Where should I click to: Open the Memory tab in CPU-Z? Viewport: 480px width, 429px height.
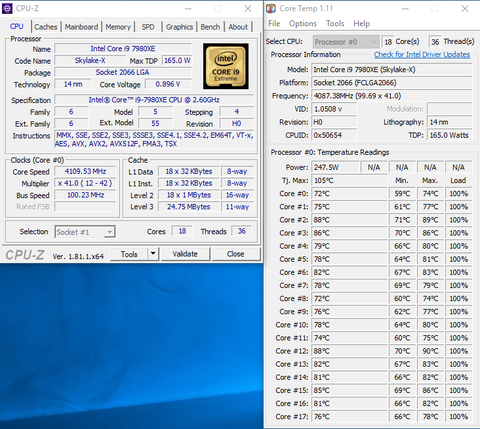(x=118, y=27)
